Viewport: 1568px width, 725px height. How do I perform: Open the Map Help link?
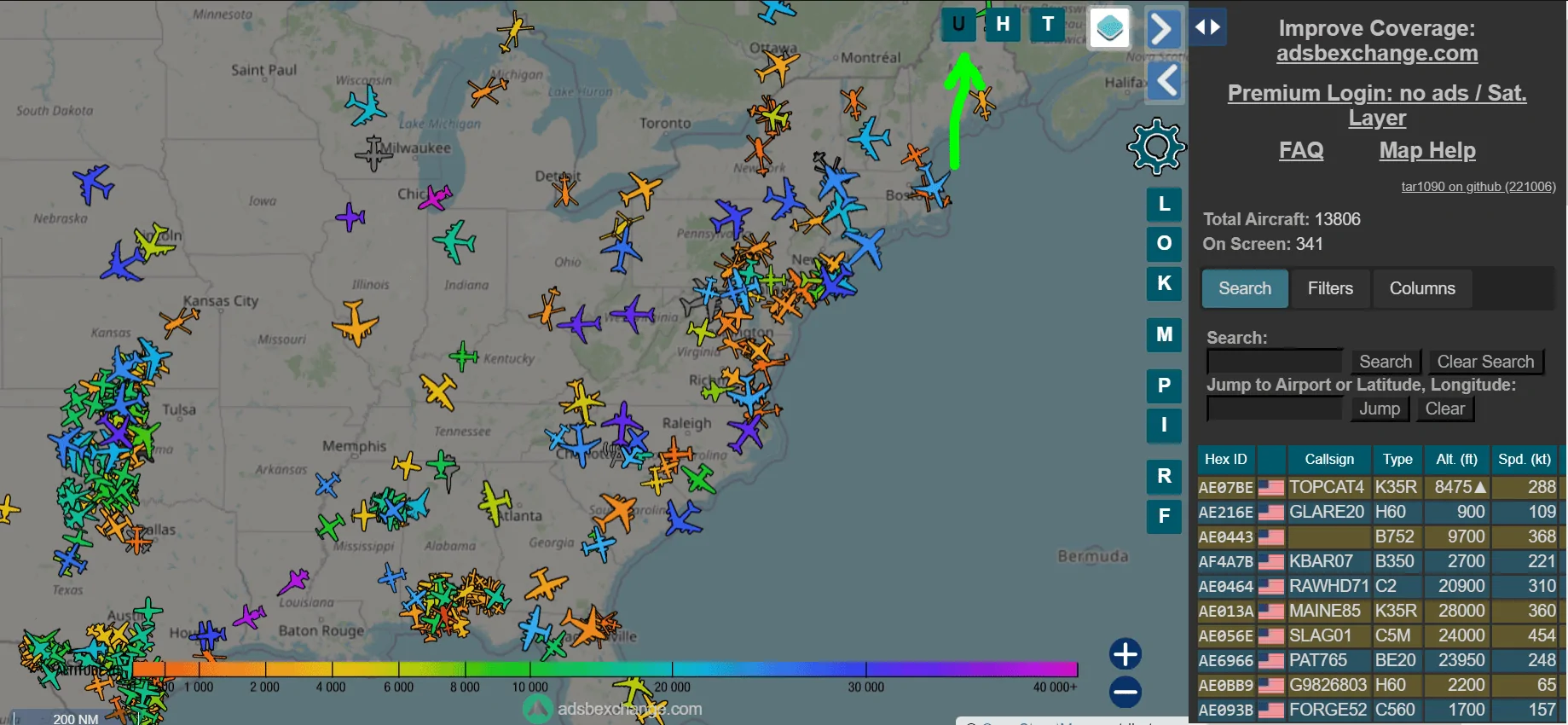pos(1426,151)
